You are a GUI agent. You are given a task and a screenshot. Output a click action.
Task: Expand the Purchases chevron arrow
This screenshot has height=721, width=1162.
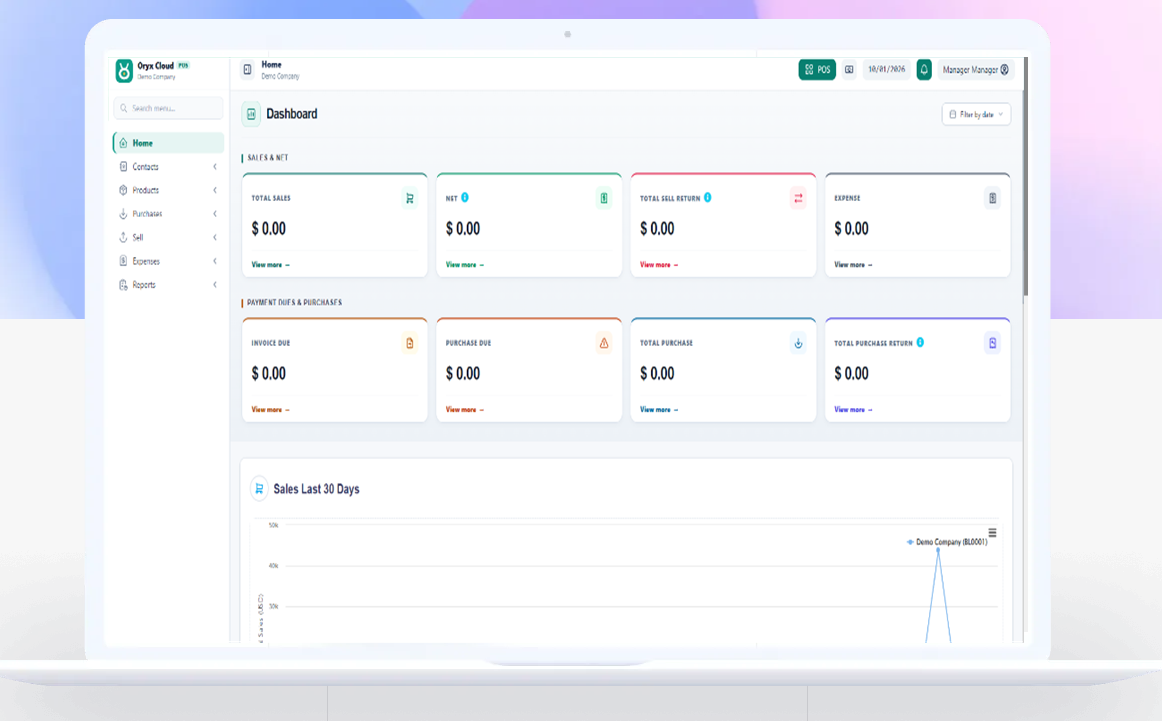click(215, 214)
